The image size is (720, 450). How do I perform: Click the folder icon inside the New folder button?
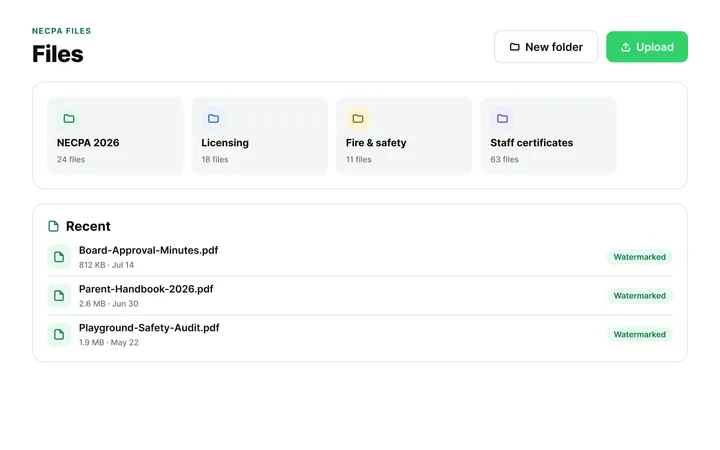click(x=515, y=47)
